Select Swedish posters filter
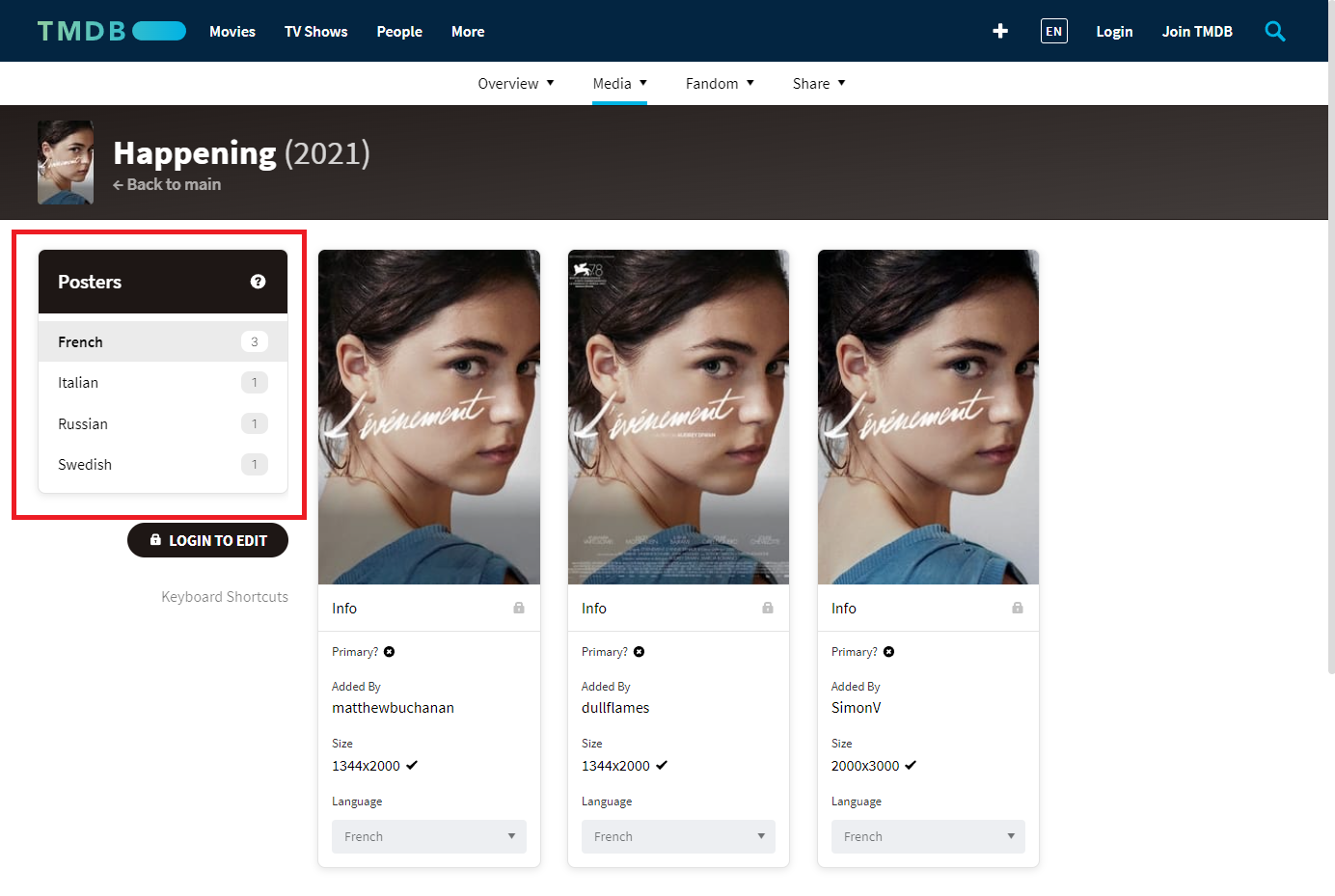 163,465
